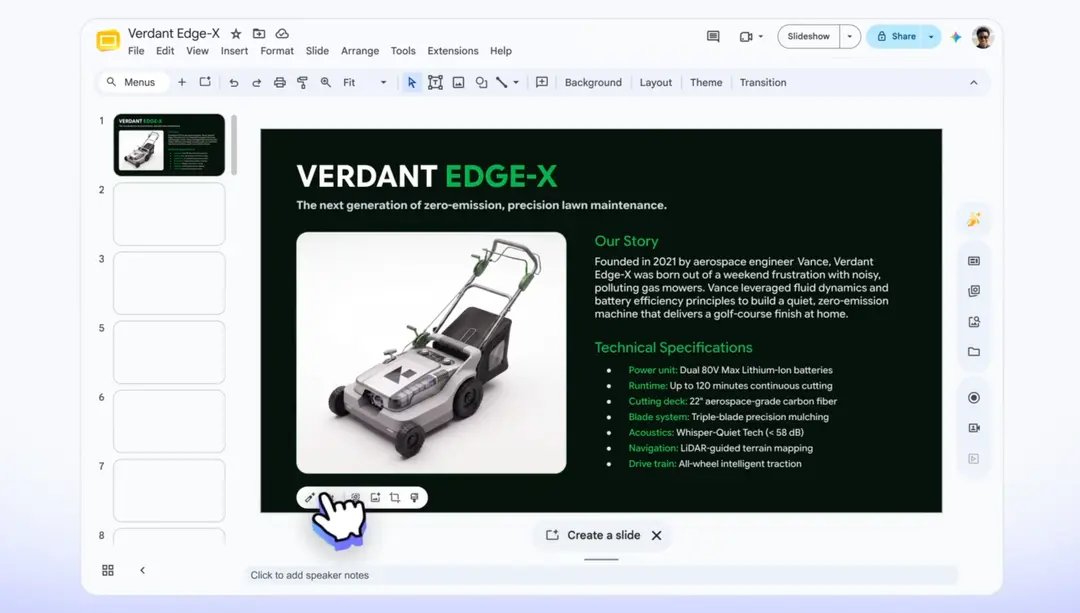The height and width of the screenshot is (613, 1080).
Task: Select slide 1 thumbnail in the filmstrip
Action: 169,145
